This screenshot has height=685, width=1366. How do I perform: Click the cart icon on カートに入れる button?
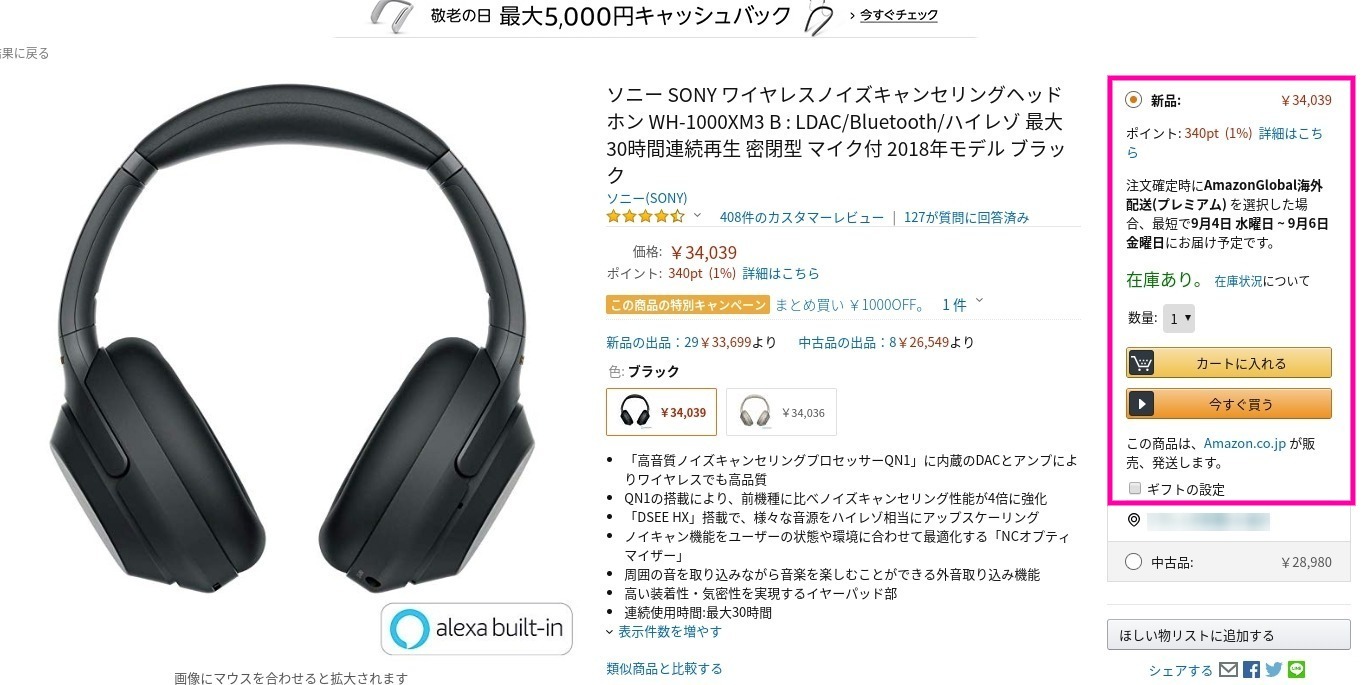coord(1141,363)
